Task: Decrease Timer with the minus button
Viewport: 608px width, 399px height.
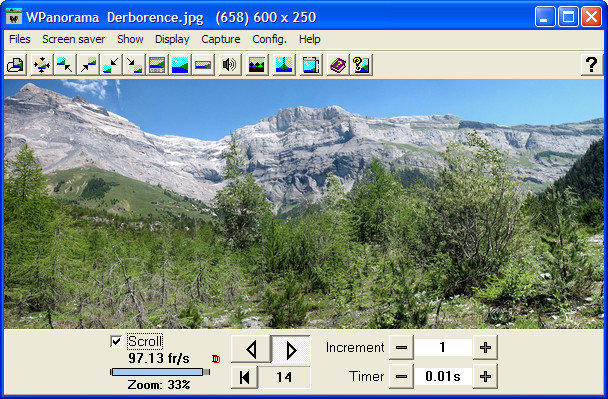Action: coord(401,376)
